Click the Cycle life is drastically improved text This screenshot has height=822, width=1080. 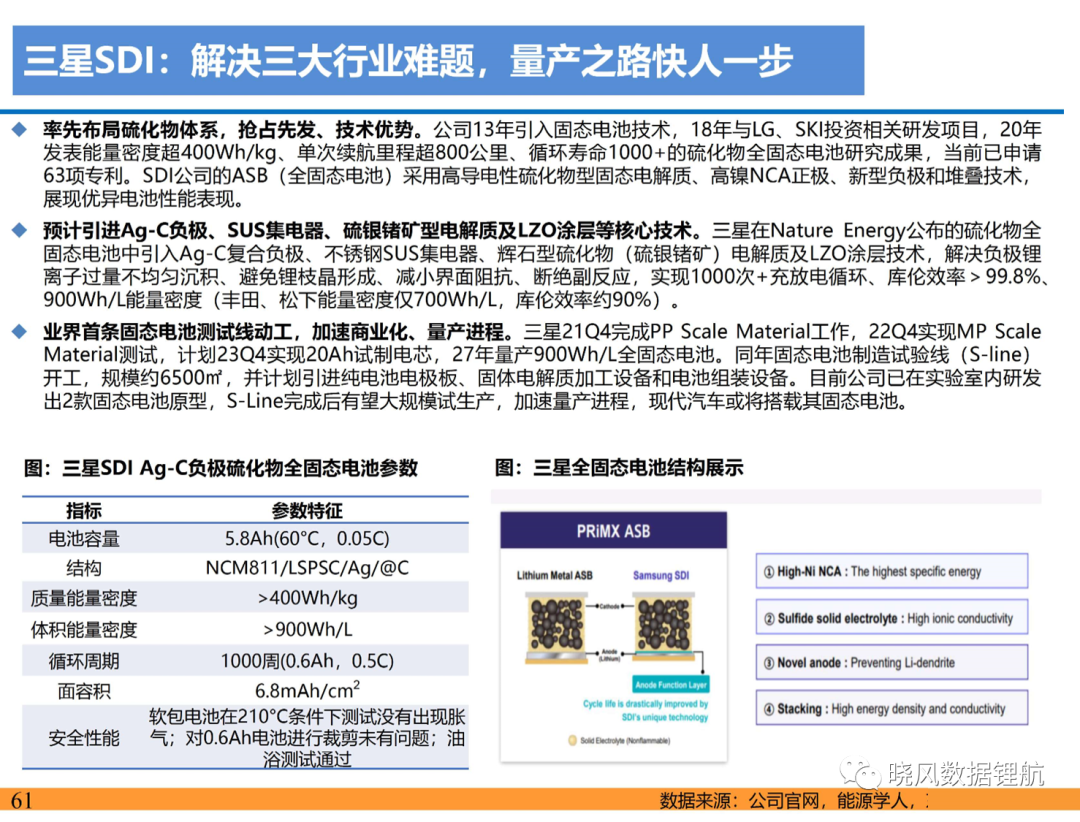(645, 710)
